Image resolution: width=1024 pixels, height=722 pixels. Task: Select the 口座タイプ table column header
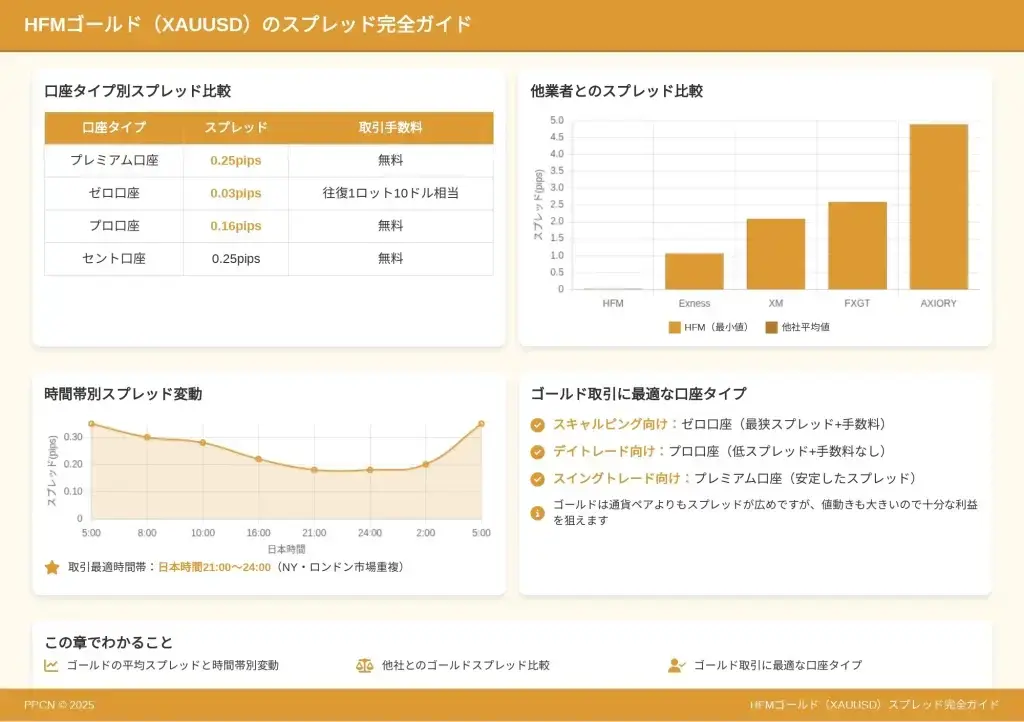[x=114, y=128]
